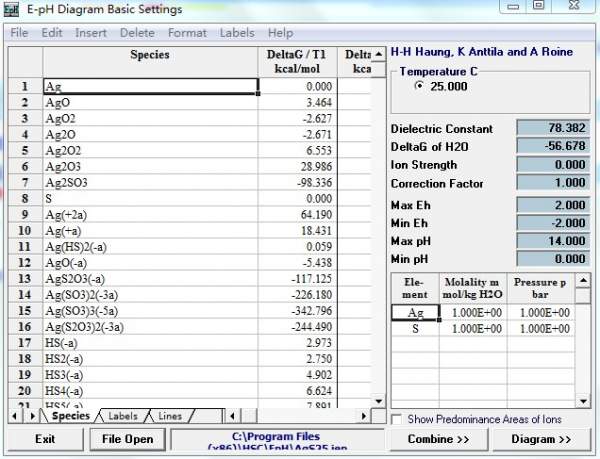The width and height of the screenshot is (600, 459).
Task: Open the Insert menu
Action: click(x=91, y=33)
